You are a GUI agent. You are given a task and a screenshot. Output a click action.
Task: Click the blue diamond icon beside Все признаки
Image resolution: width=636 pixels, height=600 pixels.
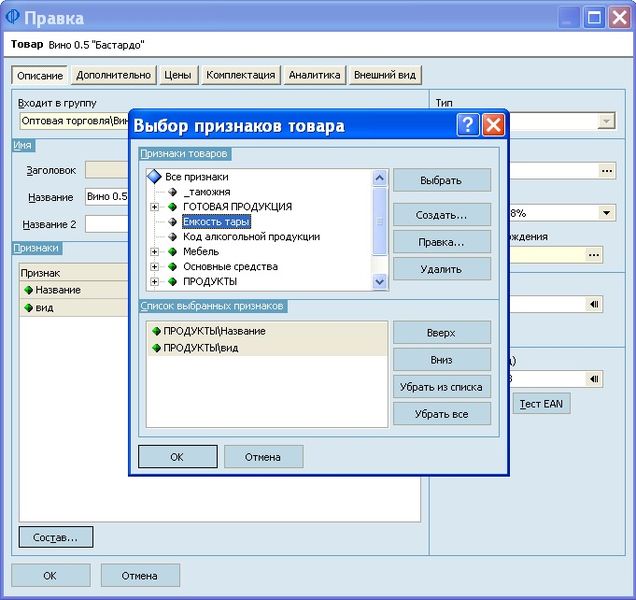[x=155, y=176]
